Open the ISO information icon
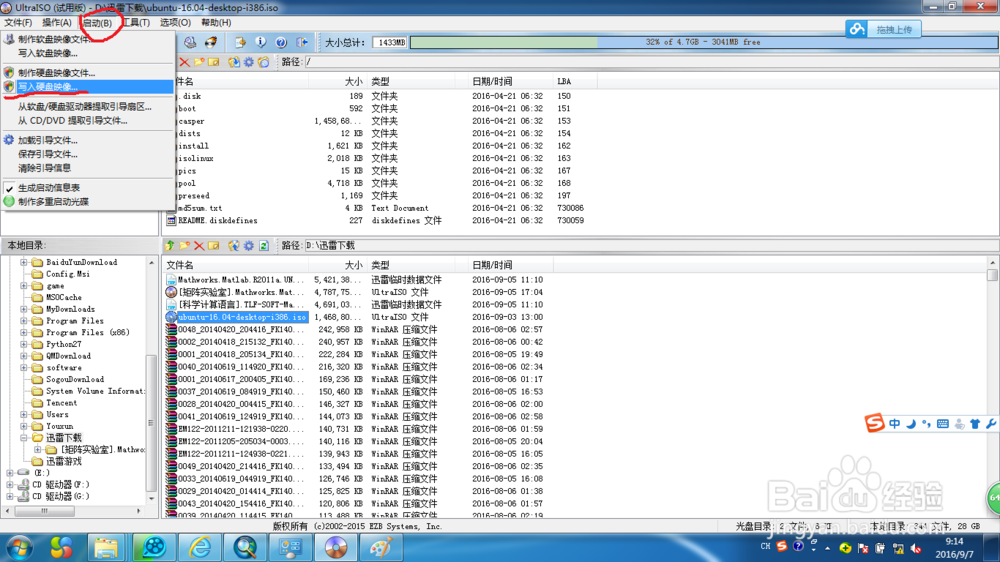Viewport: 1000px width, 562px height. pyautogui.click(x=260, y=42)
